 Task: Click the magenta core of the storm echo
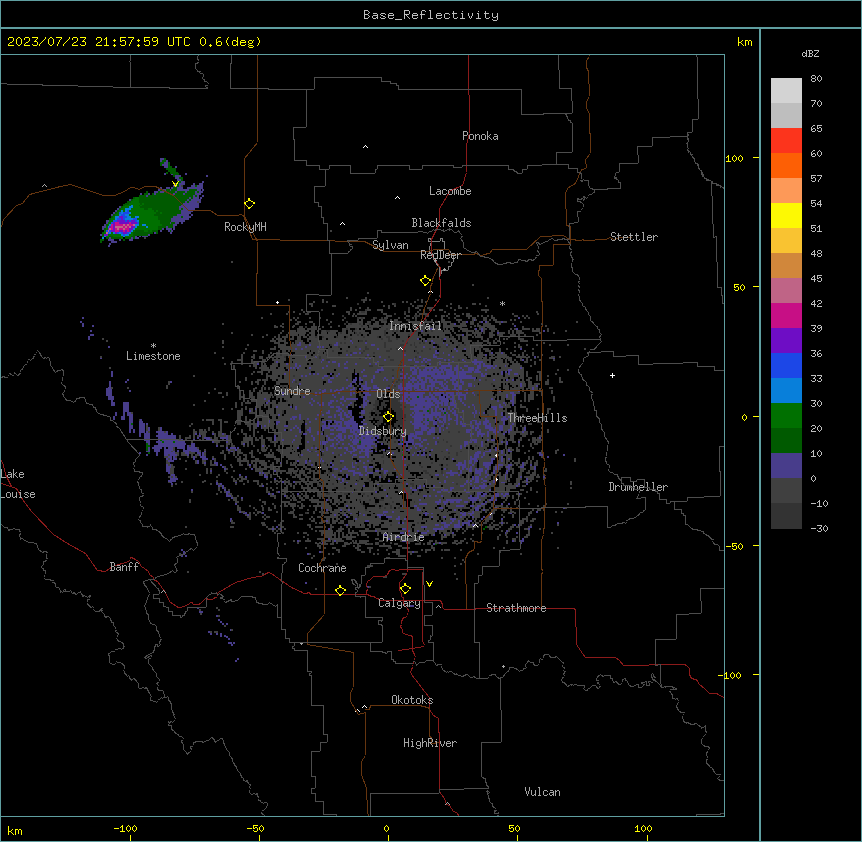pyautogui.click(x=122, y=226)
